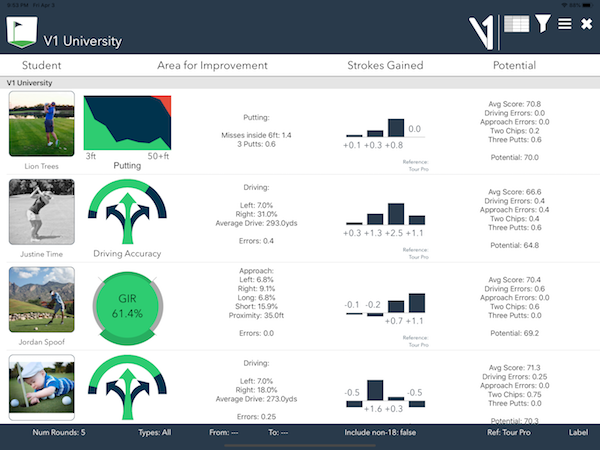Screen dimensions: 600x450
Task: Close the view with the X icon
Action: (586, 24)
